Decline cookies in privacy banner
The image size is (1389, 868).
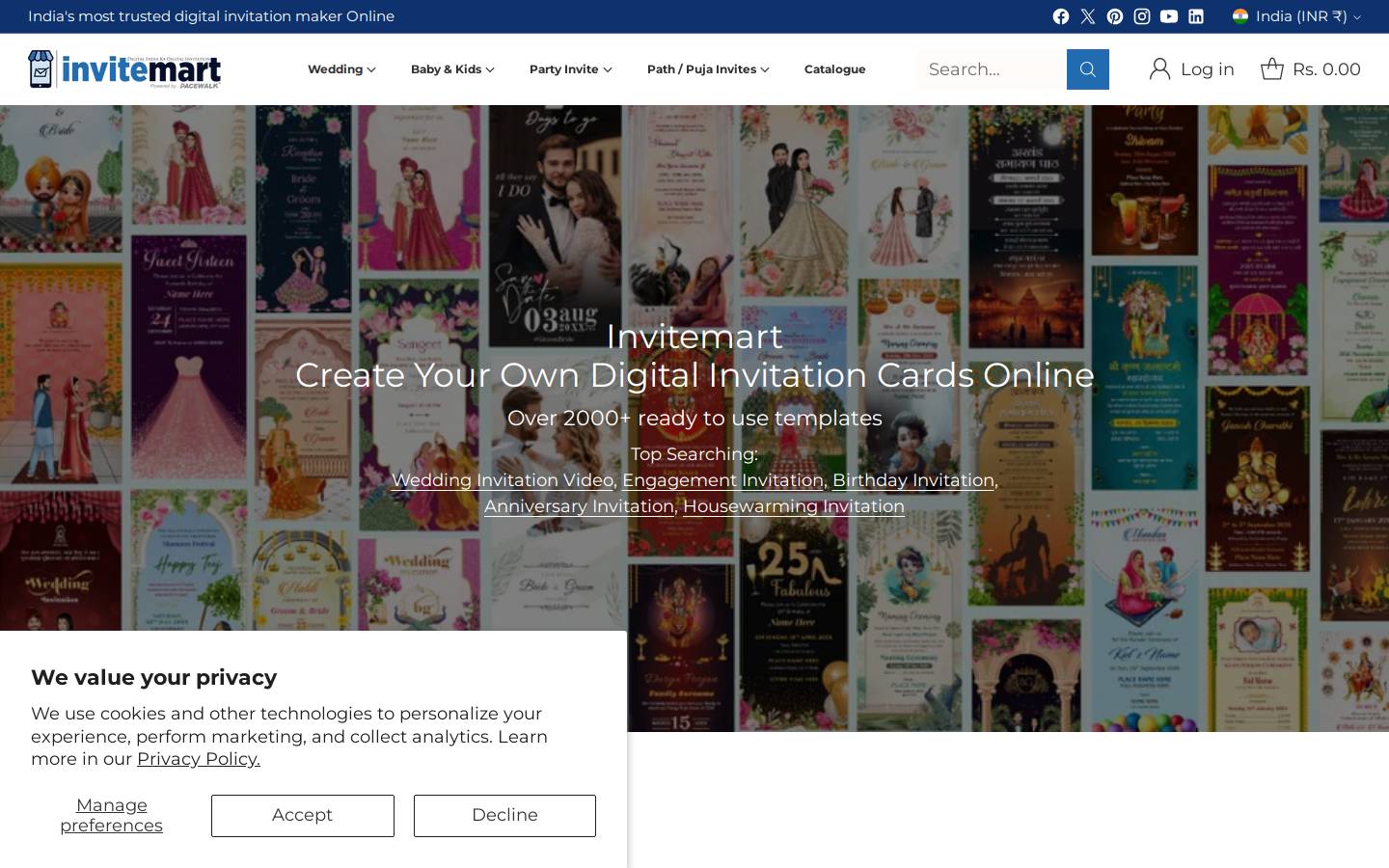[504, 816]
